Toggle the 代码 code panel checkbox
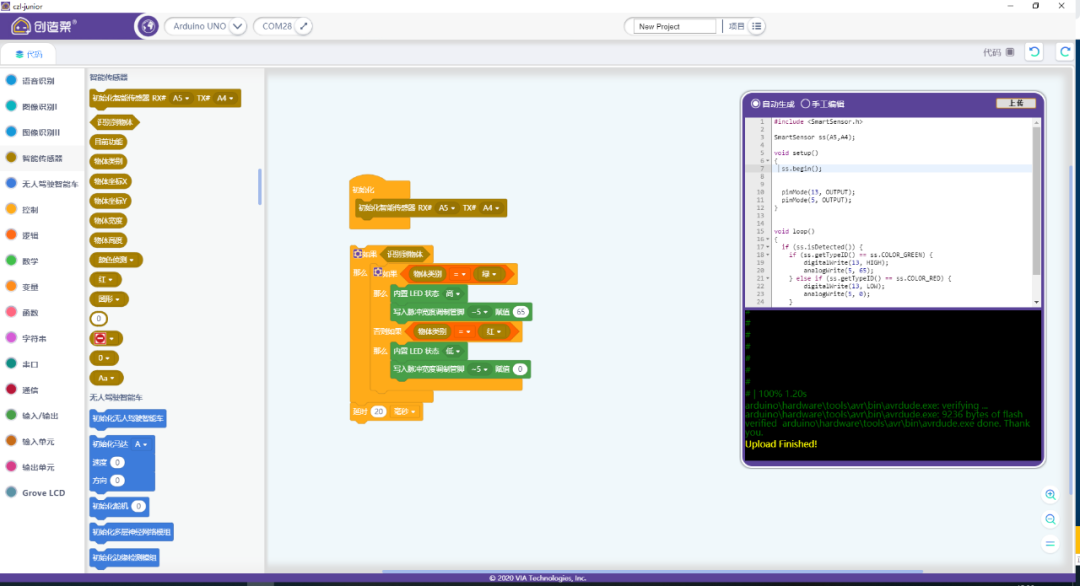The image size is (1080, 586). tap(1010, 52)
